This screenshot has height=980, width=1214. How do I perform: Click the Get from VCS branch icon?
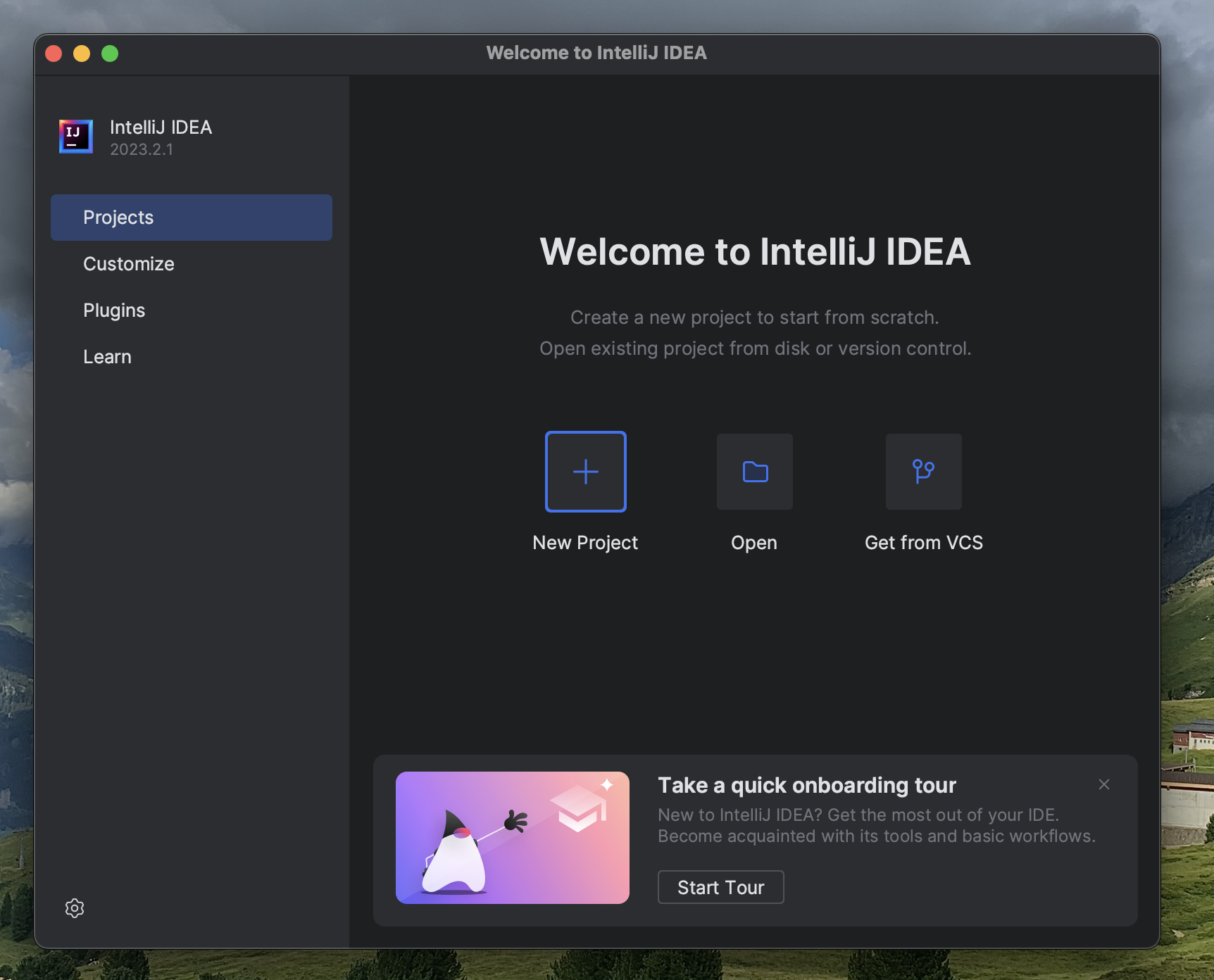pyautogui.click(x=924, y=472)
